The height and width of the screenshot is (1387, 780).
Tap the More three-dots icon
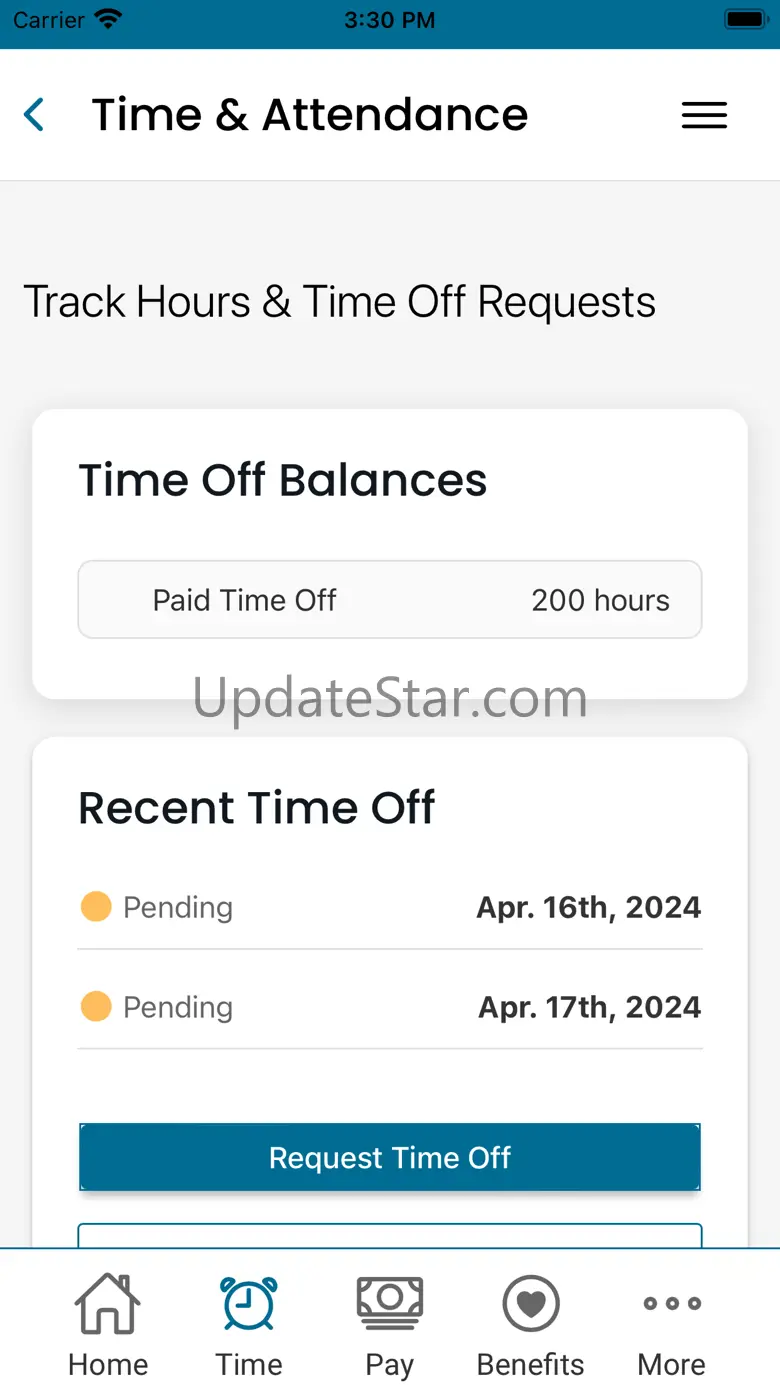(671, 1303)
